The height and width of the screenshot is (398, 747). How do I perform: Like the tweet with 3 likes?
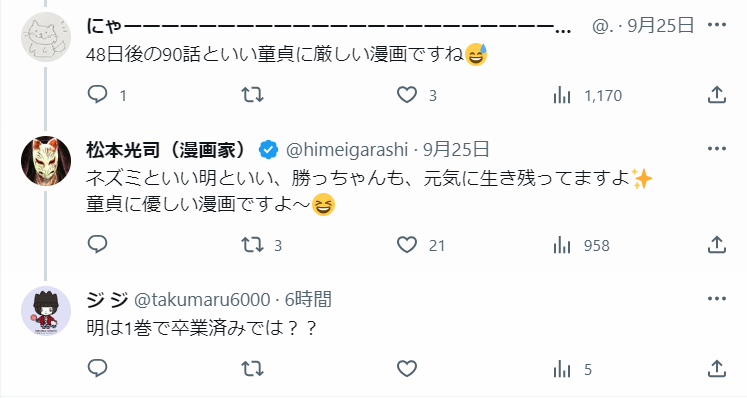tap(407, 95)
